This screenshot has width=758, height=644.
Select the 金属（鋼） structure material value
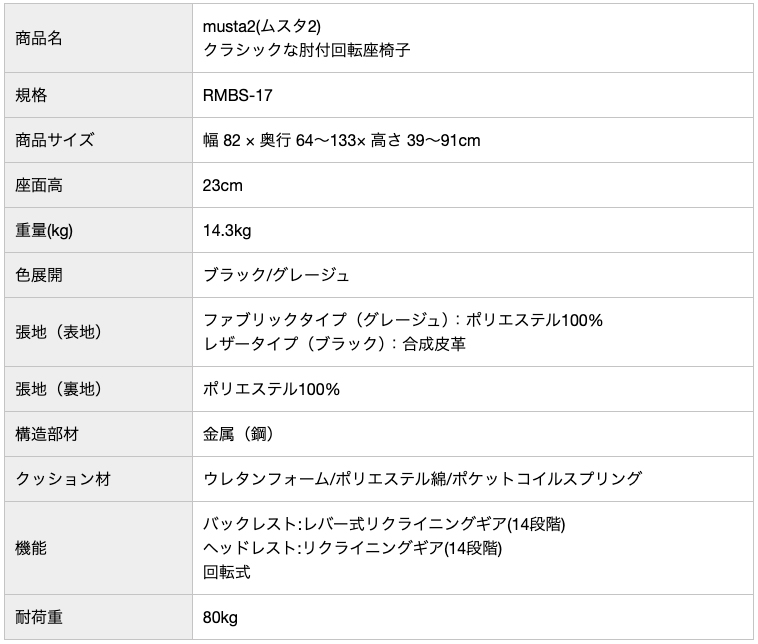(239, 434)
